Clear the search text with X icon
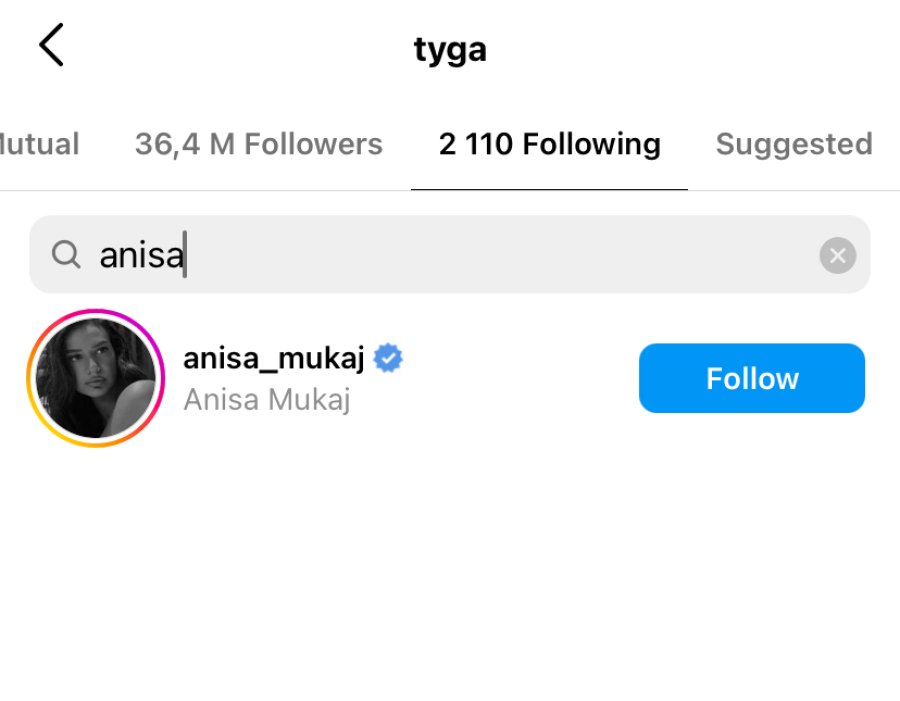This screenshot has width=900, height=701. coord(837,255)
